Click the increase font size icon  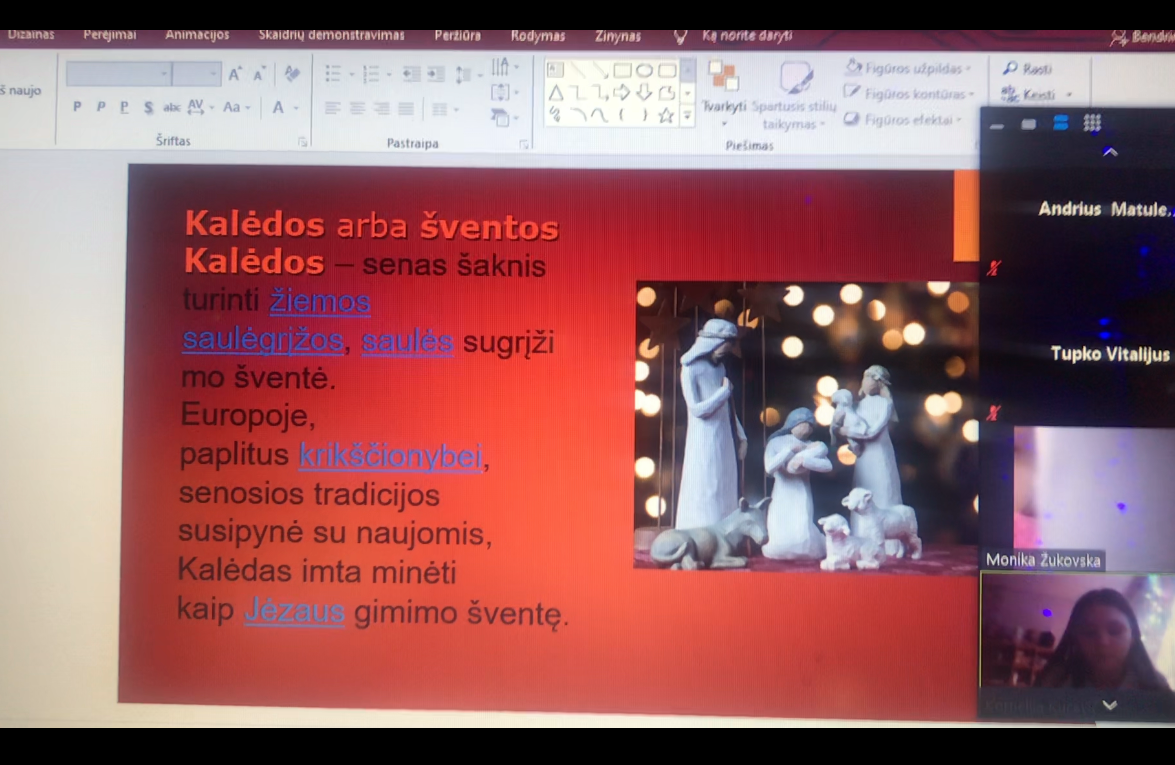pyautogui.click(x=235, y=74)
